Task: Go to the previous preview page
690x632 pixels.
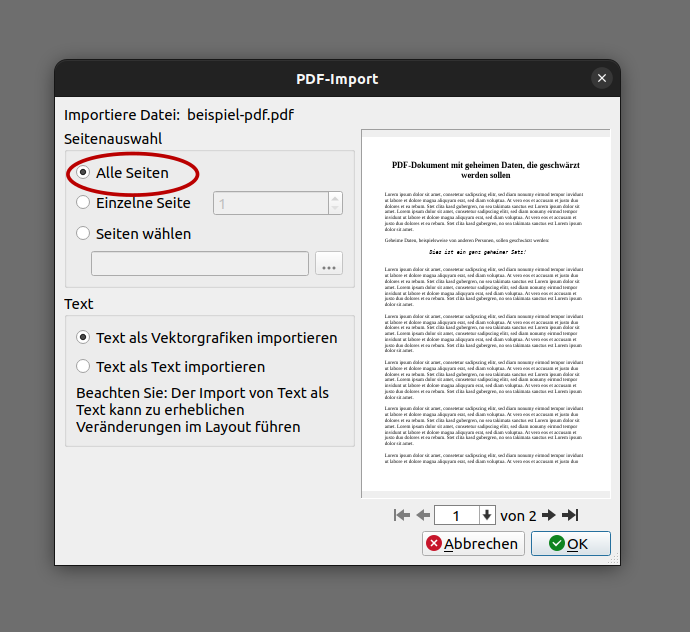Action: 423,515
